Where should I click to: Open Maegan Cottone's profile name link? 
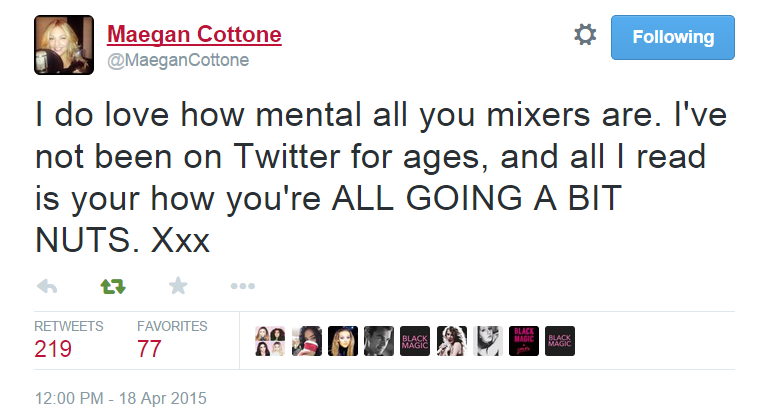tap(194, 36)
